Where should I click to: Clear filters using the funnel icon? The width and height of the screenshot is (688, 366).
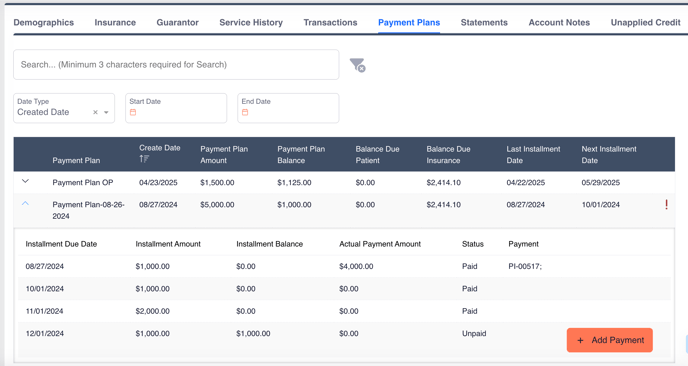(358, 65)
